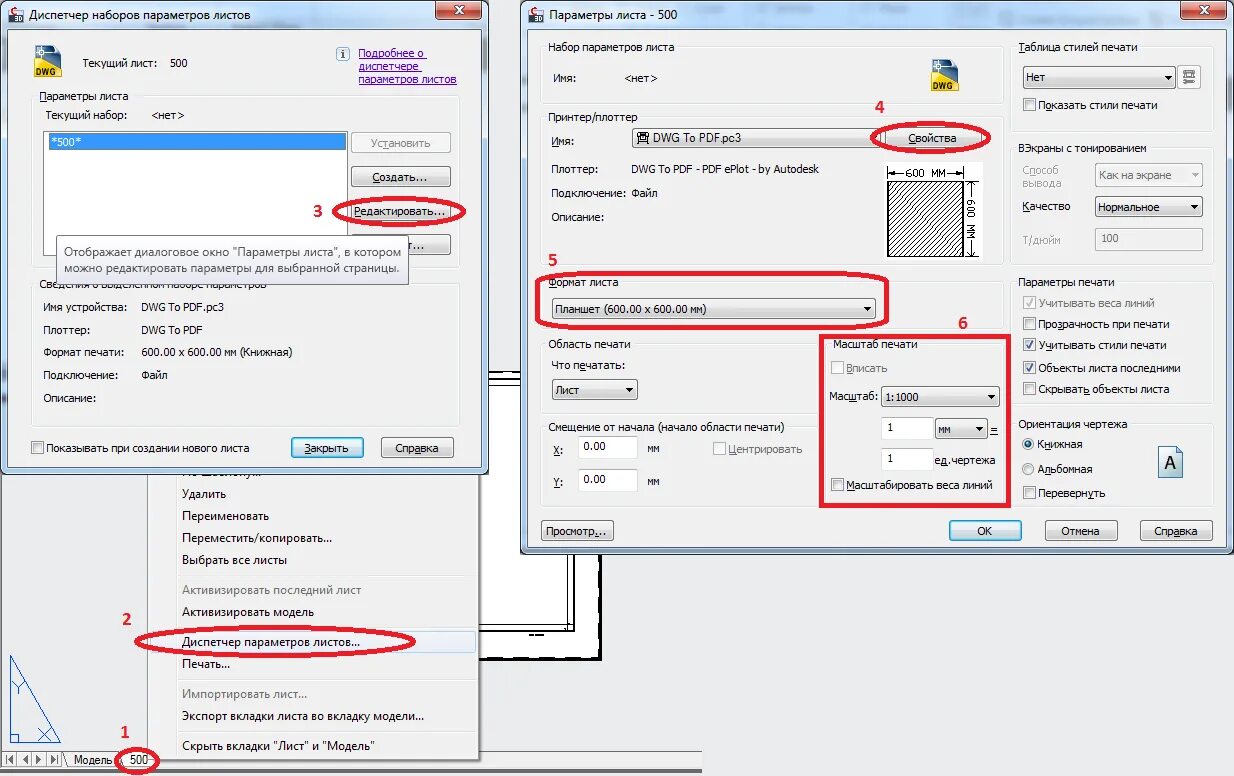Open 'Диспетчер параметров листов...' menu item

tap(271, 642)
